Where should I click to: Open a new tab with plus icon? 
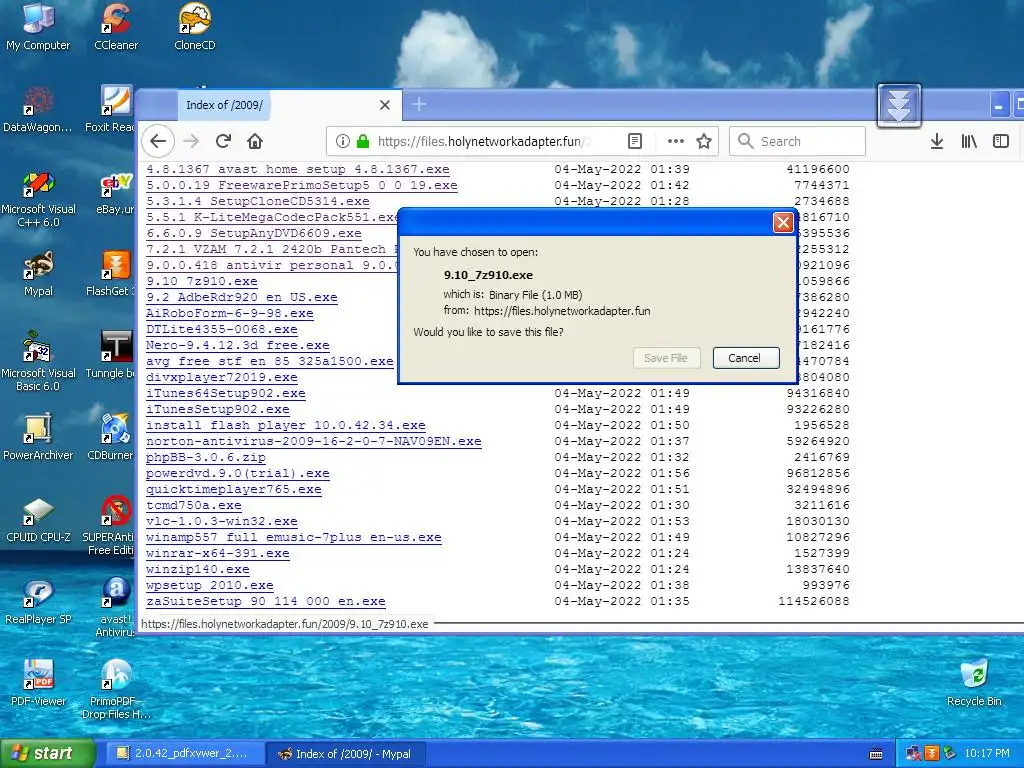[419, 104]
